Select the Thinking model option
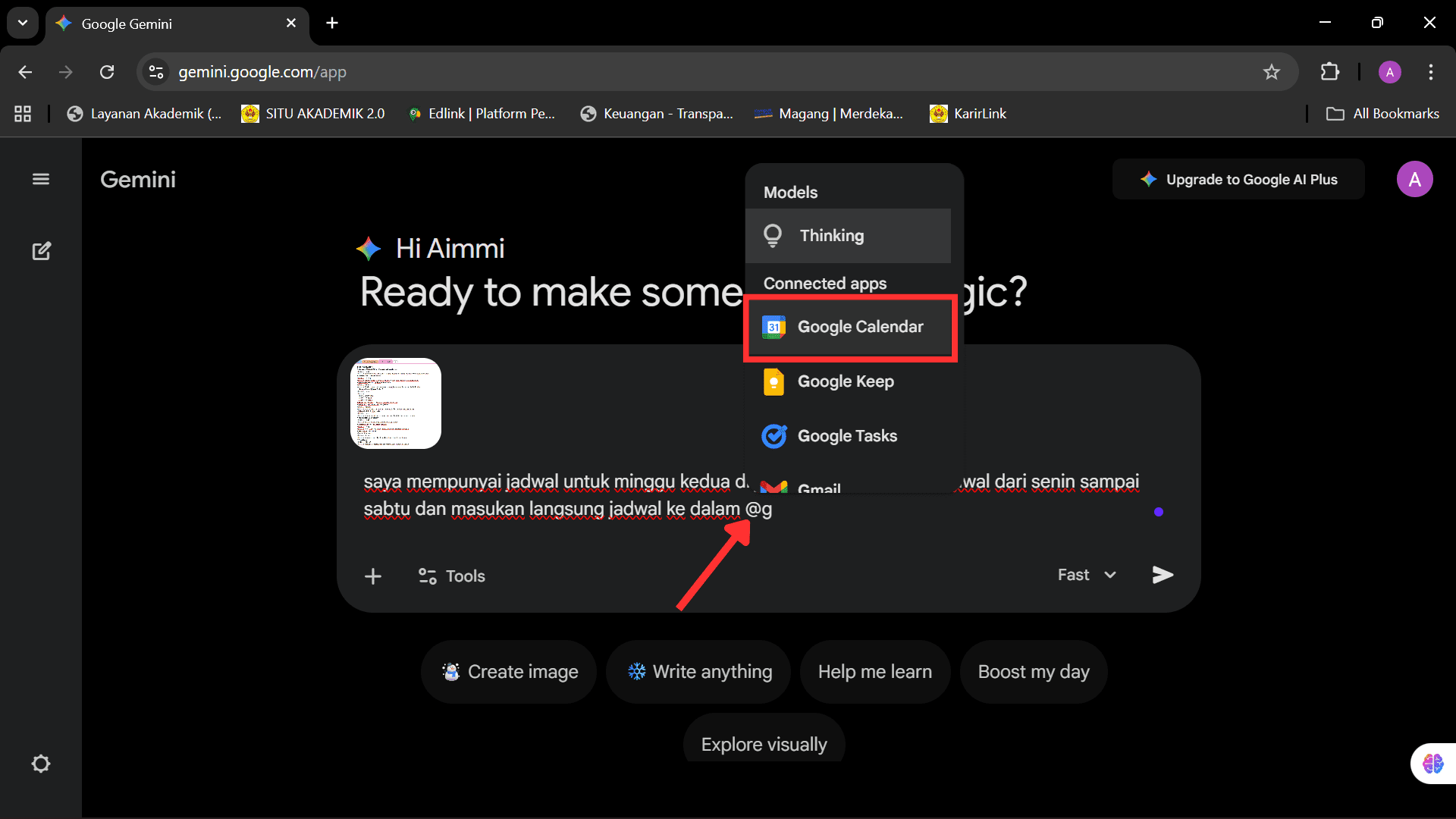Viewport: 1456px width, 819px height. 848,236
